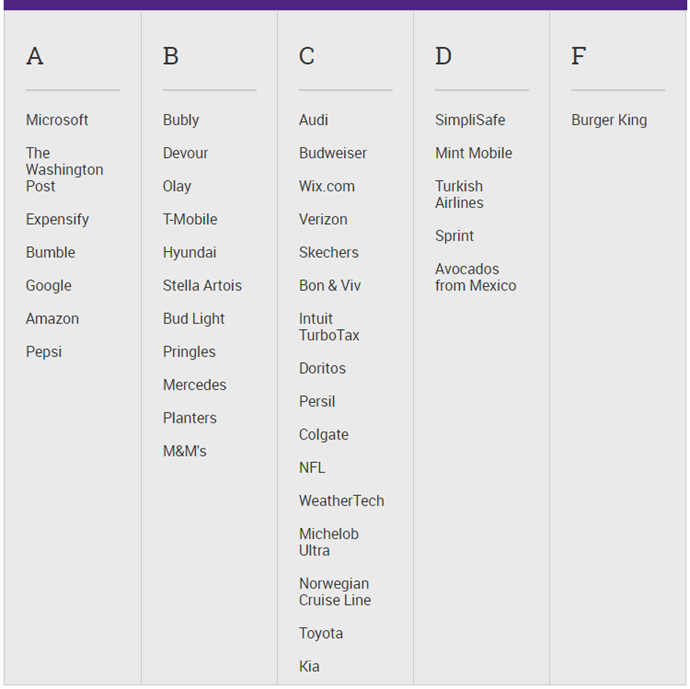This screenshot has height=689, width=690.
Task: Click the Wix.com link
Action: point(327,186)
